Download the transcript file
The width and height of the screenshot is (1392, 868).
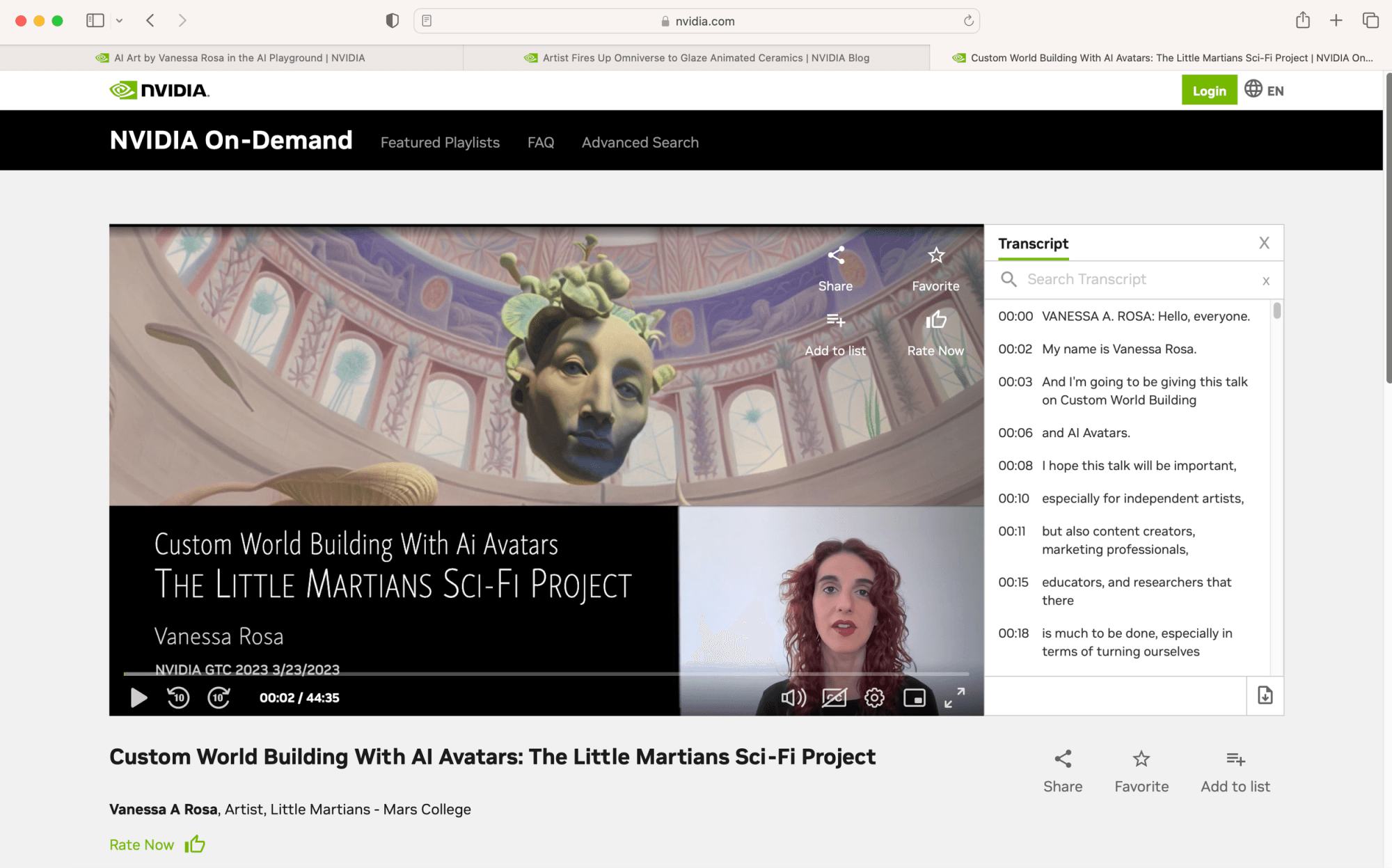[x=1265, y=695]
